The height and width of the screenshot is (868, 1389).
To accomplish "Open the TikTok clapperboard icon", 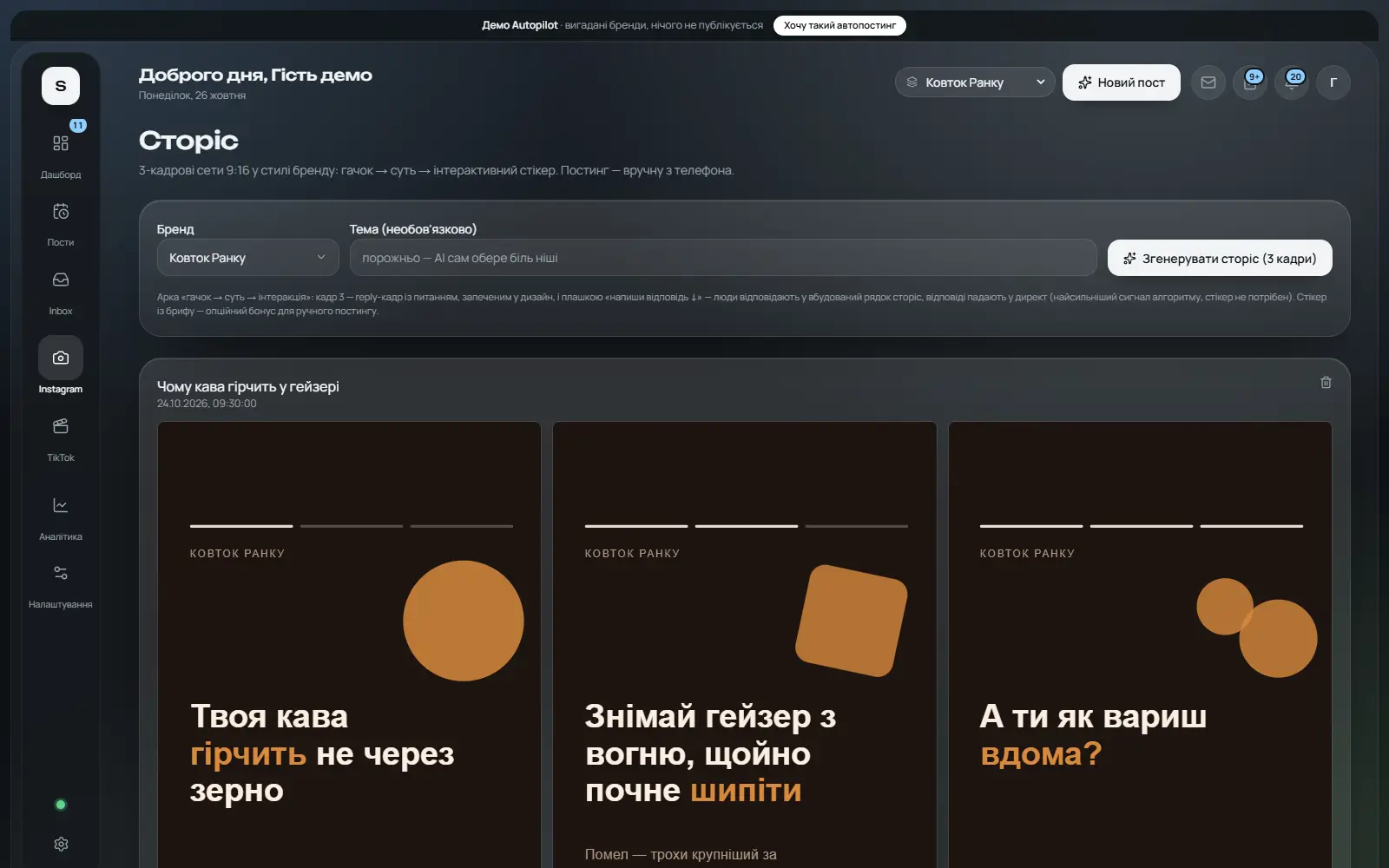I will [61, 426].
